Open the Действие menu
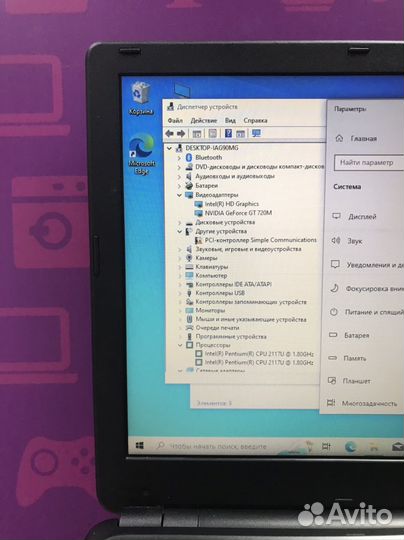Viewport: 404px width, 540px height. (x=204, y=121)
